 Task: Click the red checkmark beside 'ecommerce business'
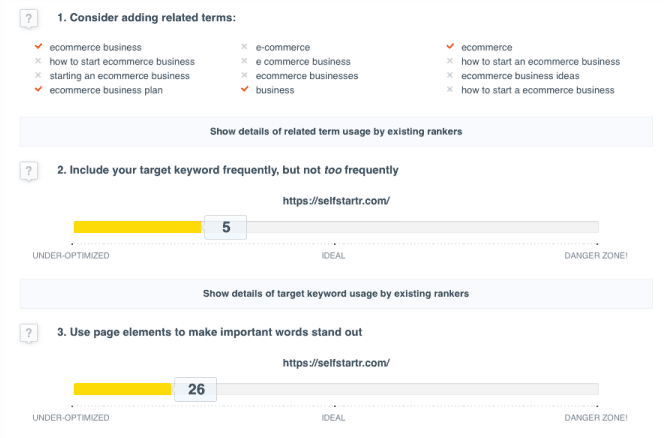39,46
